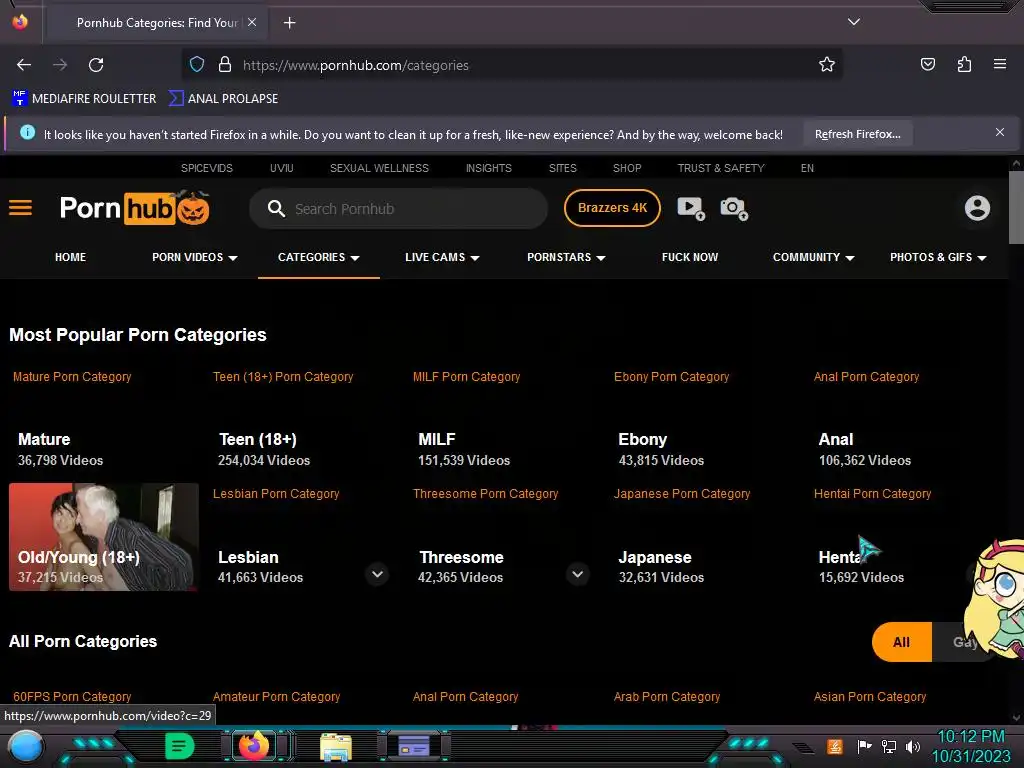Open the Windows Start orb

tap(26, 747)
